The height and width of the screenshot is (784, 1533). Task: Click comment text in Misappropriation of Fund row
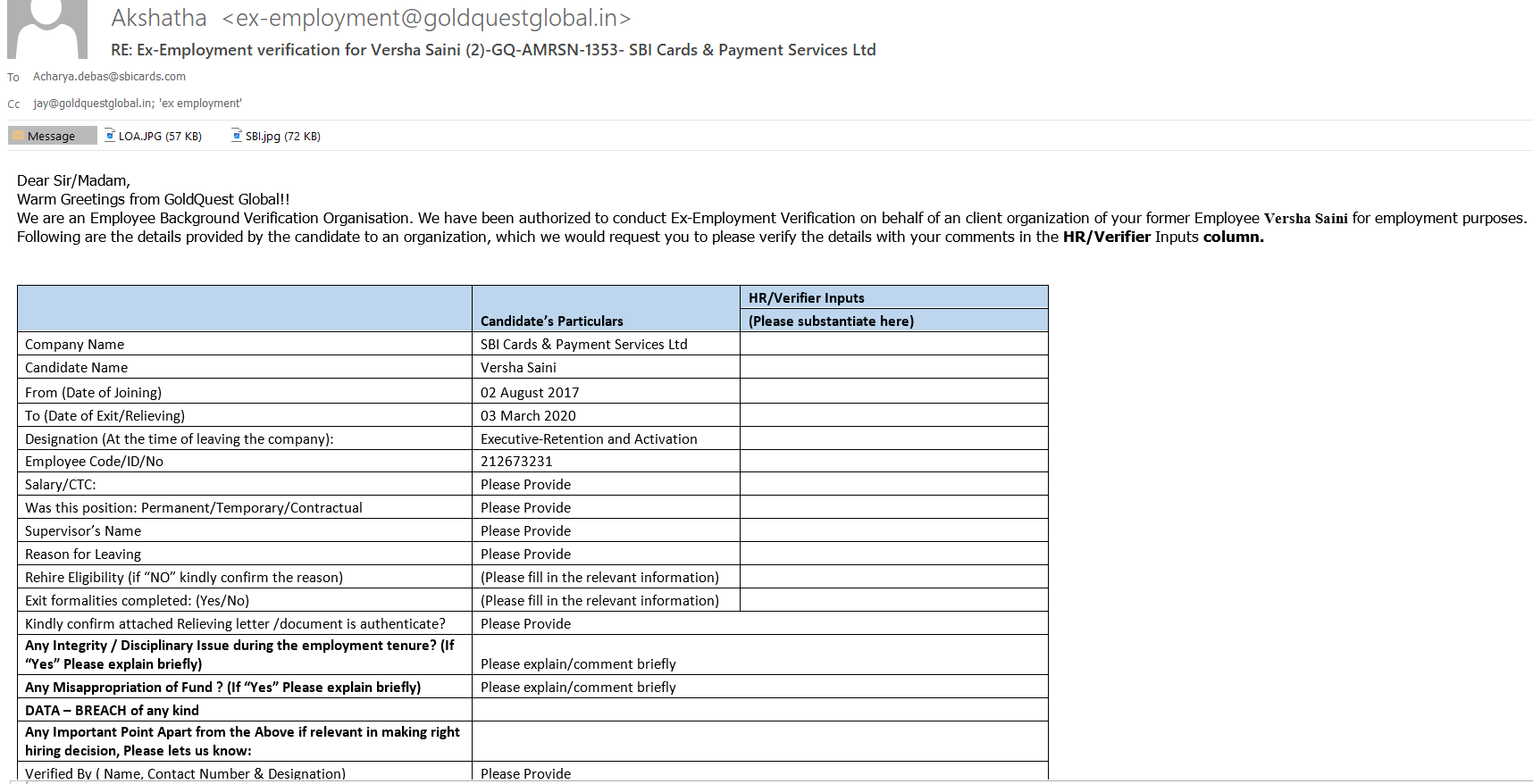pos(578,688)
